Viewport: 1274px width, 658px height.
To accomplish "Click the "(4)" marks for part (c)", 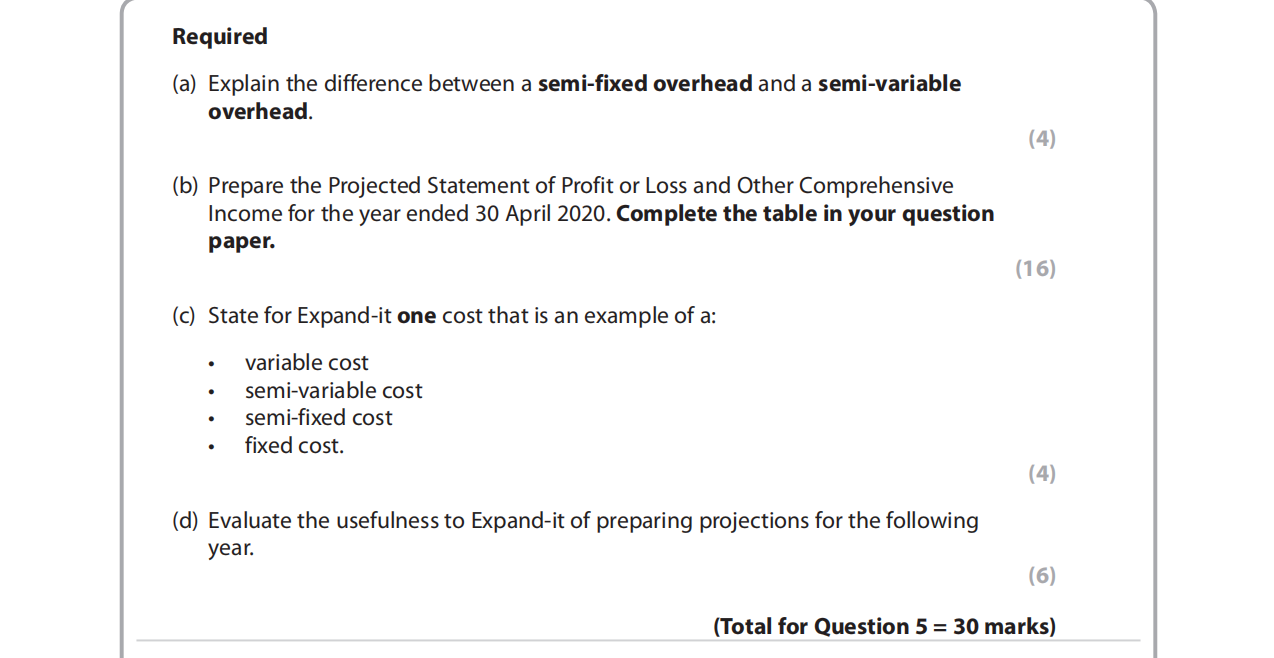I will point(1041,473).
